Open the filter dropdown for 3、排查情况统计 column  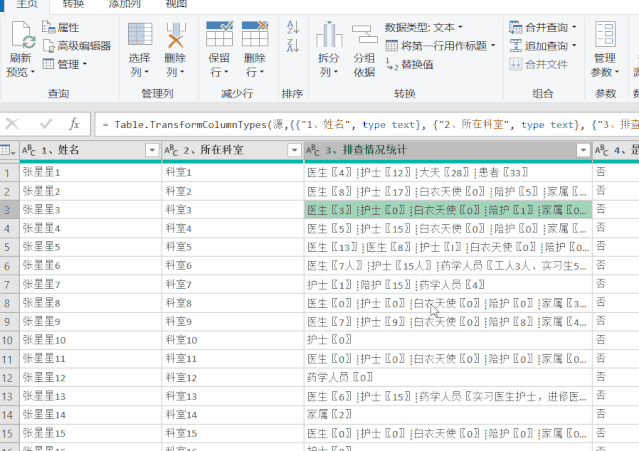(x=583, y=150)
